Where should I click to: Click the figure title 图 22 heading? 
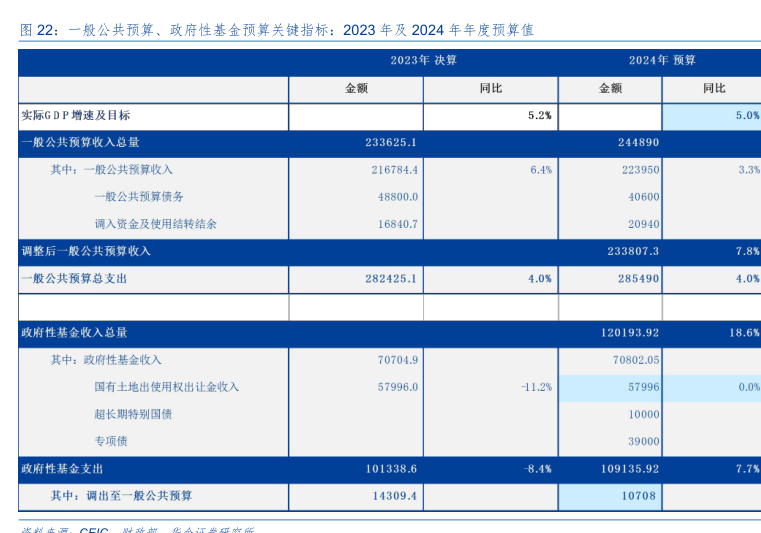point(277,30)
